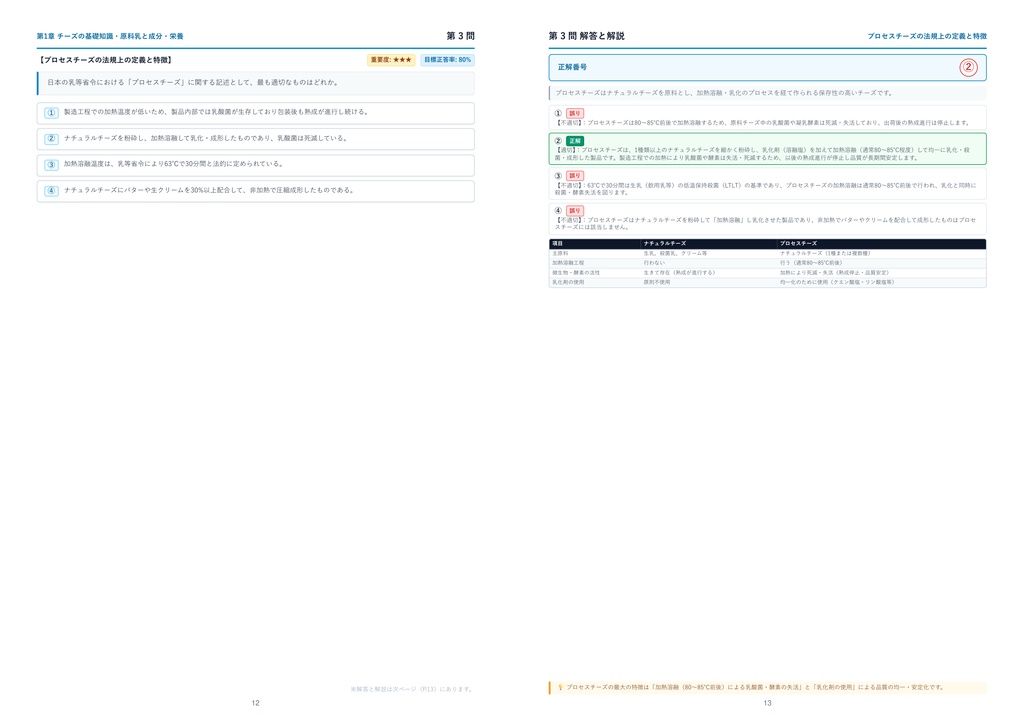Click the ④ number badge of the fourth answer choice

click(52, 191)
